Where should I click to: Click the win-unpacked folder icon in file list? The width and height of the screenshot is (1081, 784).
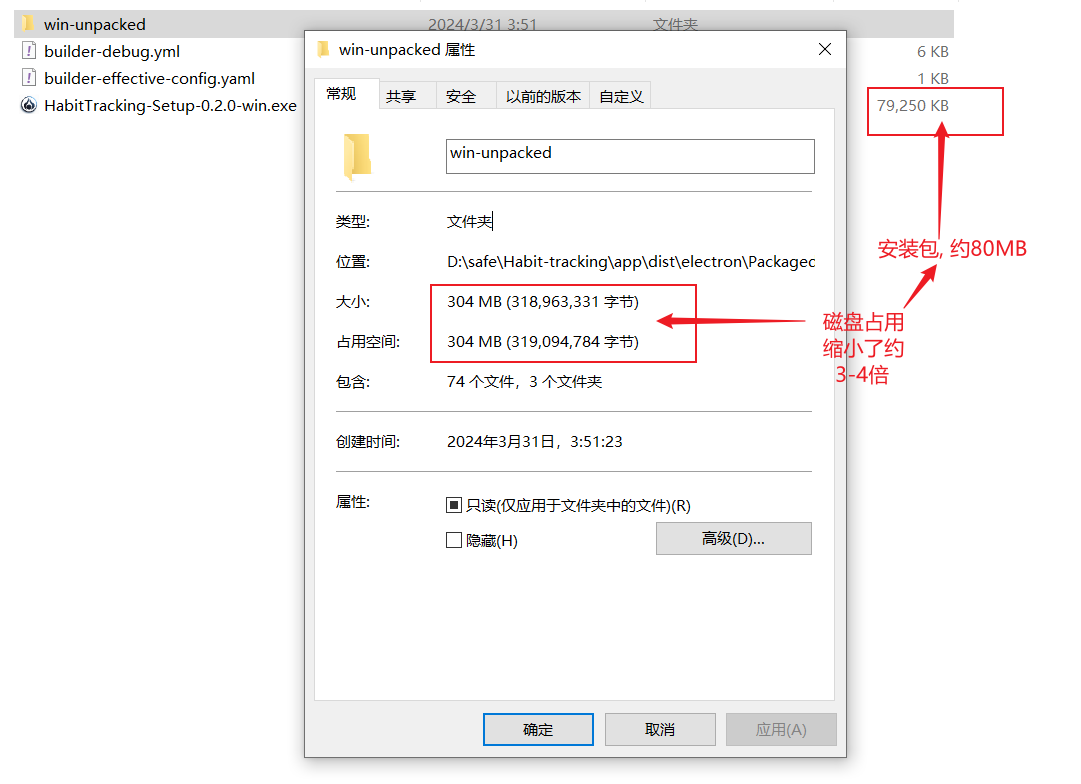(28, 24)
